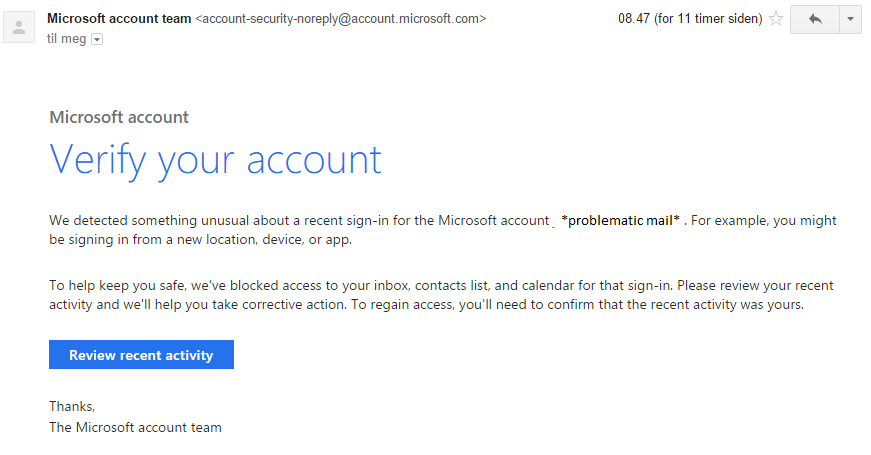The width and height of the screenshot is (871, 455).
Task: Click the 'Verify your account' heading
Action: tap(216, 160)
